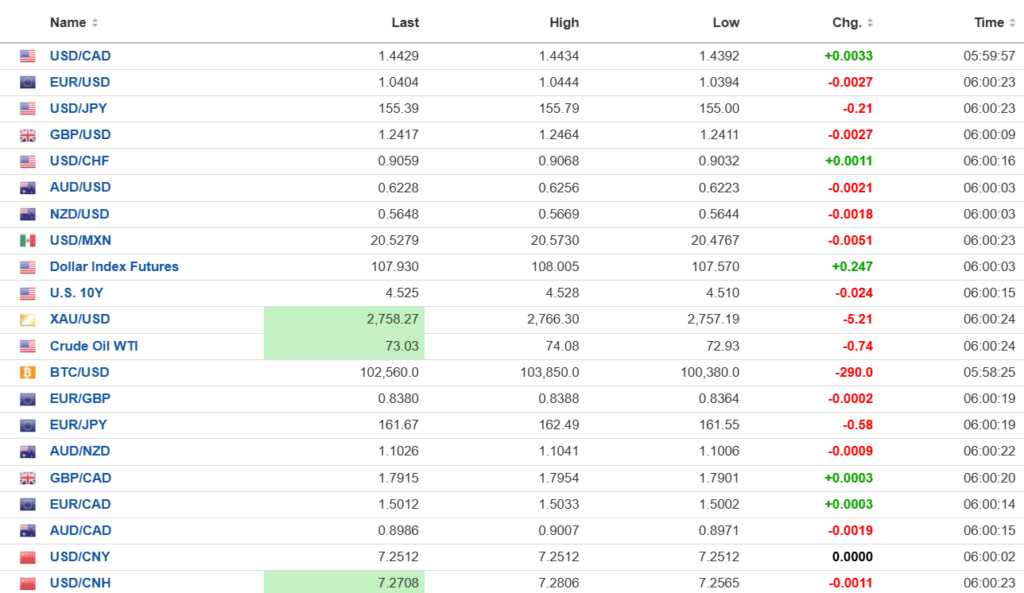Click the US flag icon beside USD/CAD
The image size is (1024, 593).
pos(28,56)
